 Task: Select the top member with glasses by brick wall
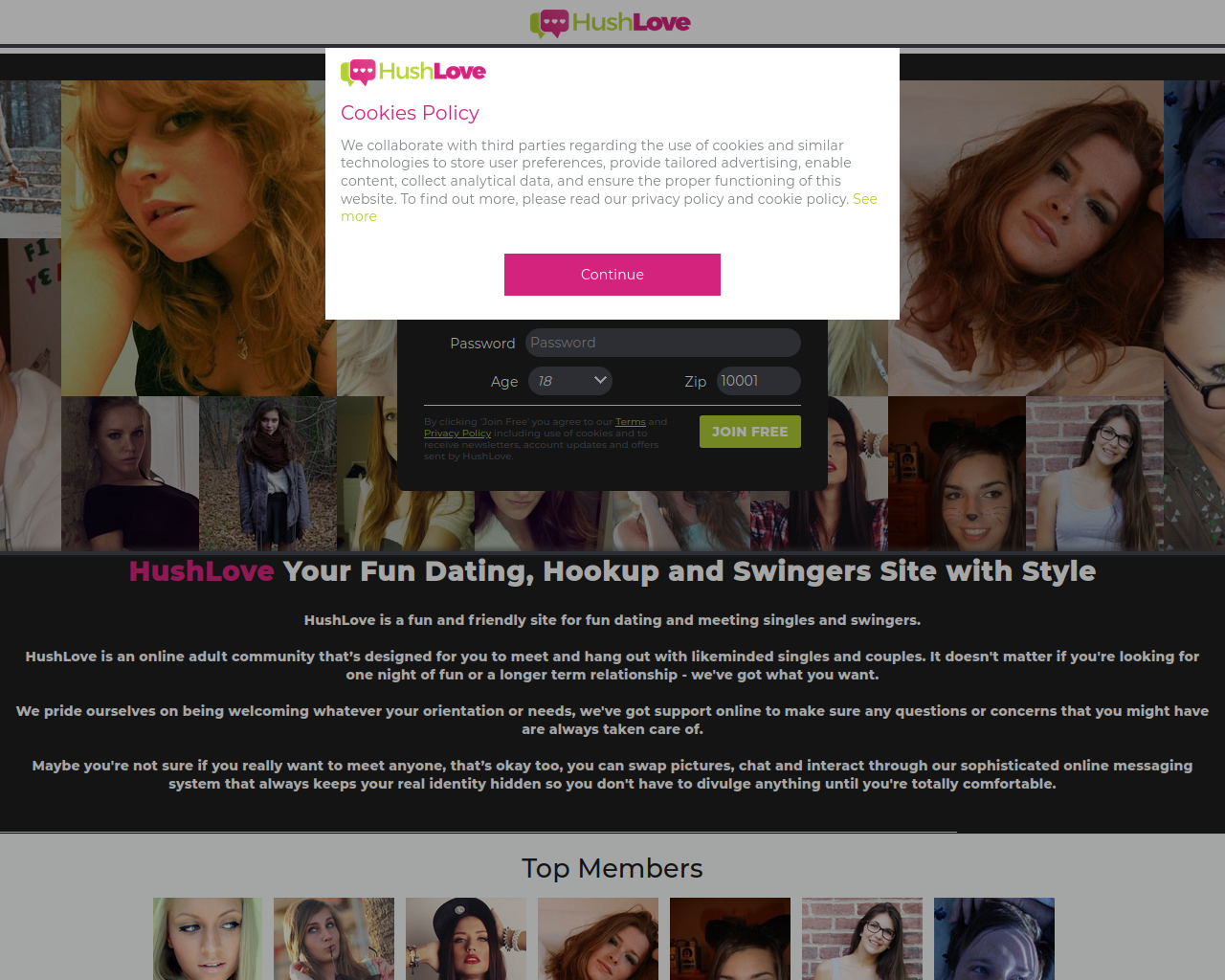862,939
